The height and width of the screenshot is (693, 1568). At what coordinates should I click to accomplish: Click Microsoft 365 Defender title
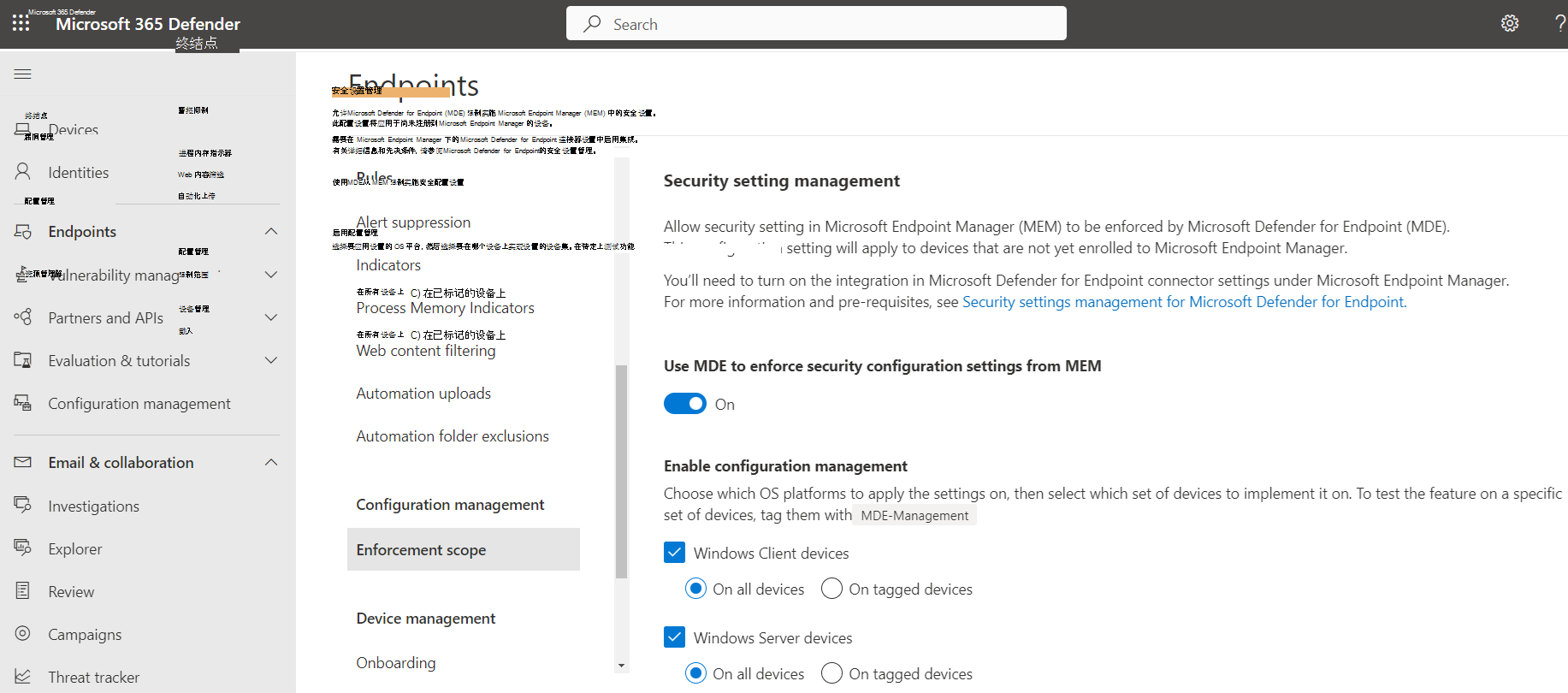pos(148,24)
